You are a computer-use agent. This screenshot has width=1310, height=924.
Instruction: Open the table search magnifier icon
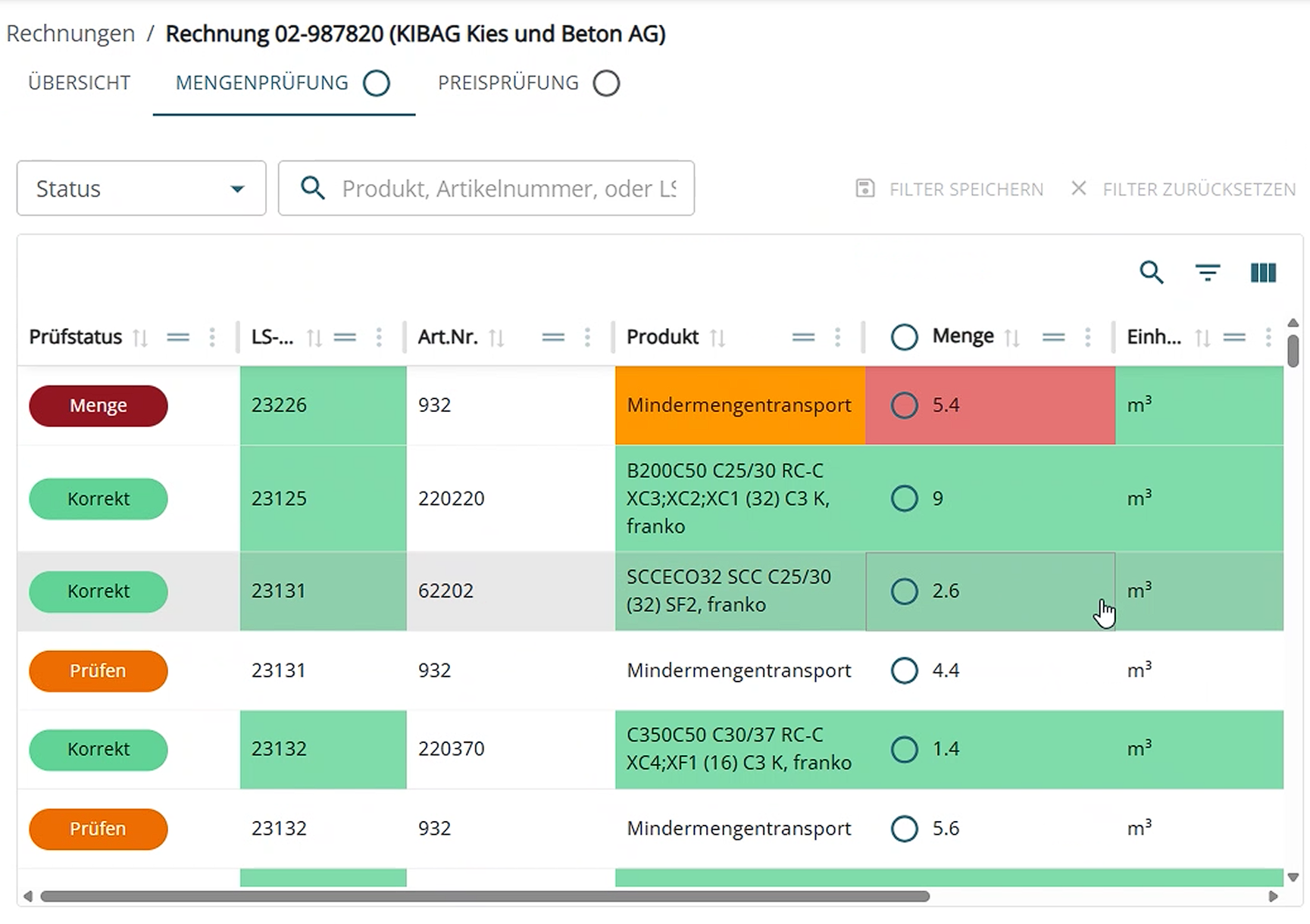coord(1151,272)
